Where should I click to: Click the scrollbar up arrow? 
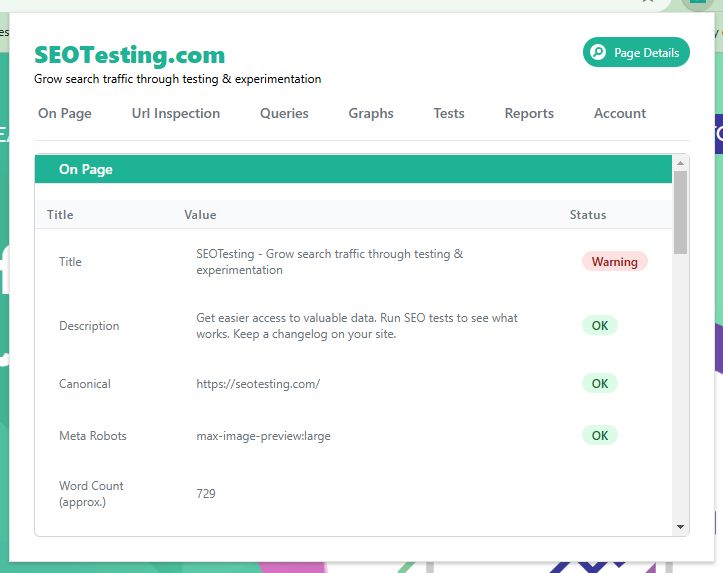click(x=680, y=163)
